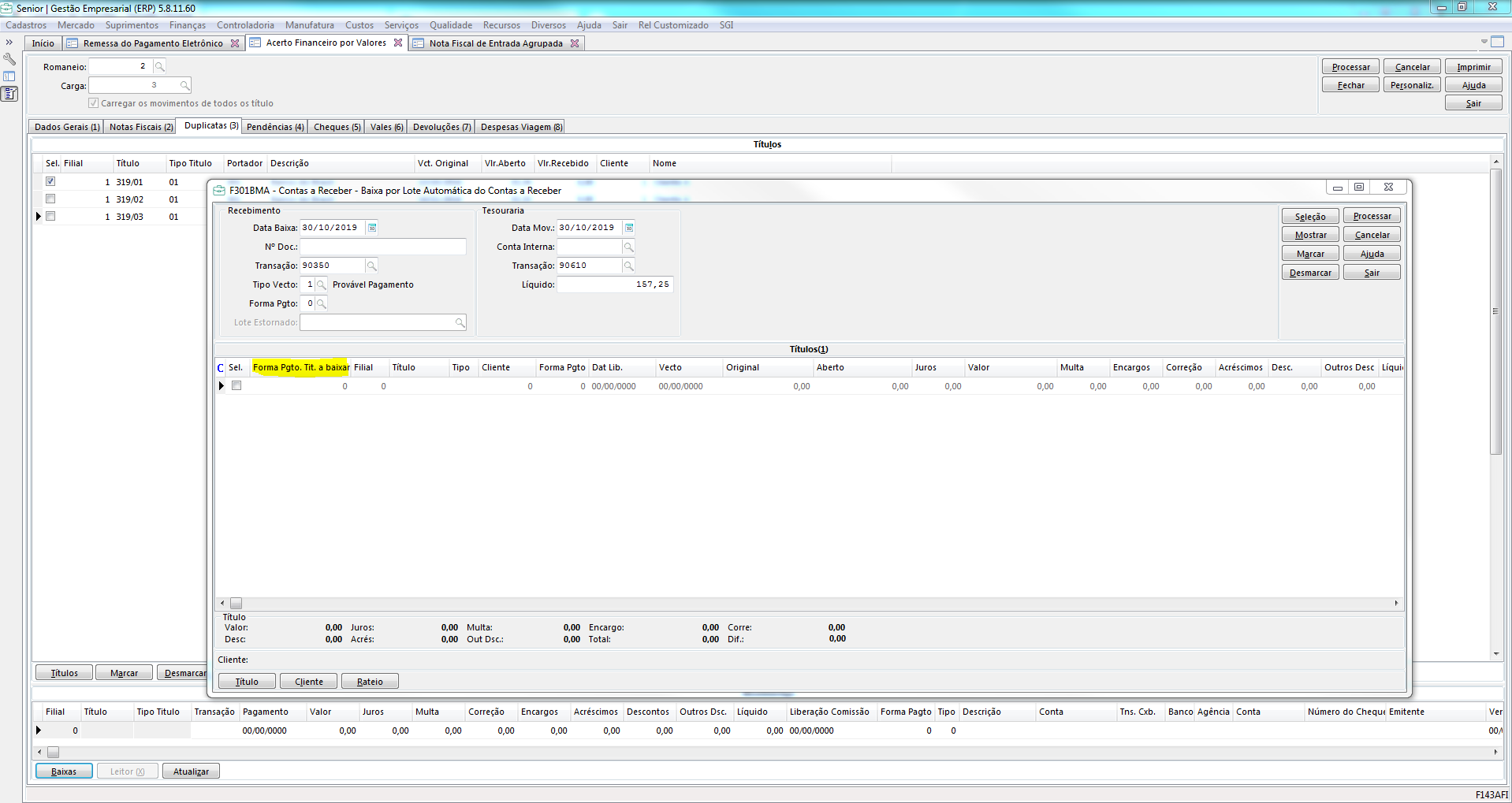Close the Nota Fiscal de Entrada Agrupada tab
1512x803 pixels.
[575, 43]
